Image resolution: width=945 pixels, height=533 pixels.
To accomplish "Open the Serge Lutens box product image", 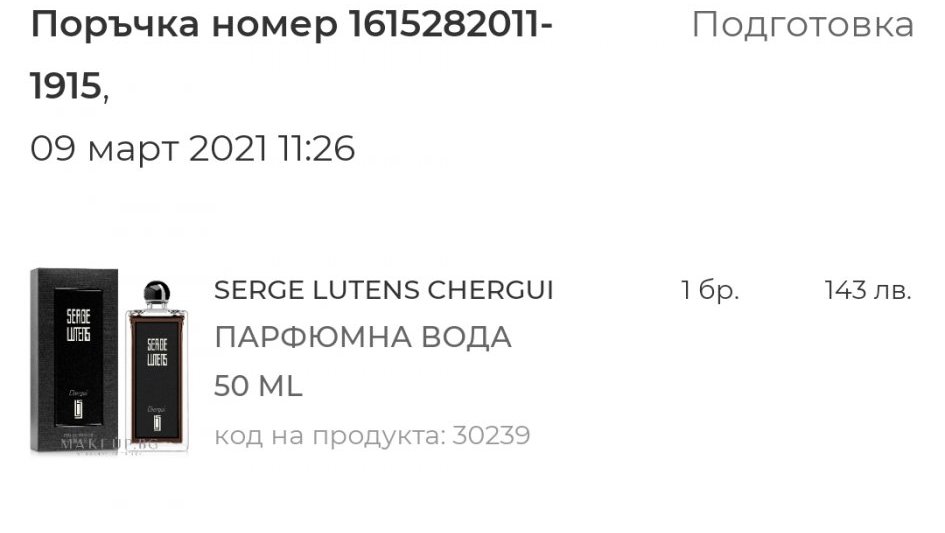I will (x=74, y=360).
